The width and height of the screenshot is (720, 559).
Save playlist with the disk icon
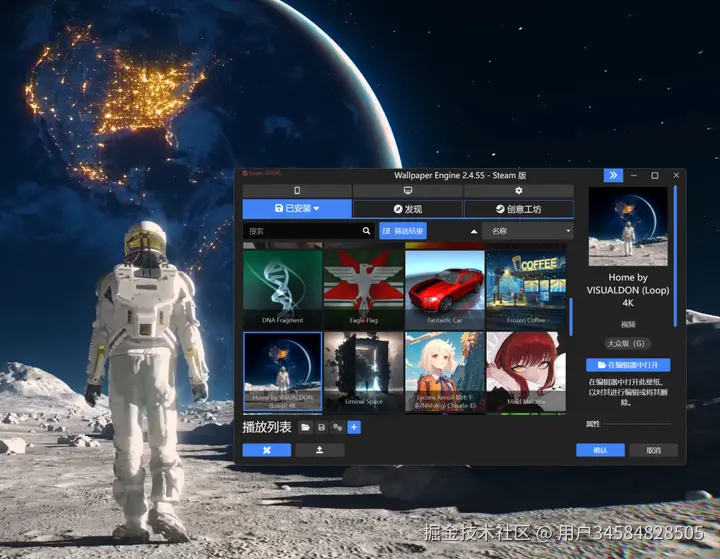[x=321, y=428]
